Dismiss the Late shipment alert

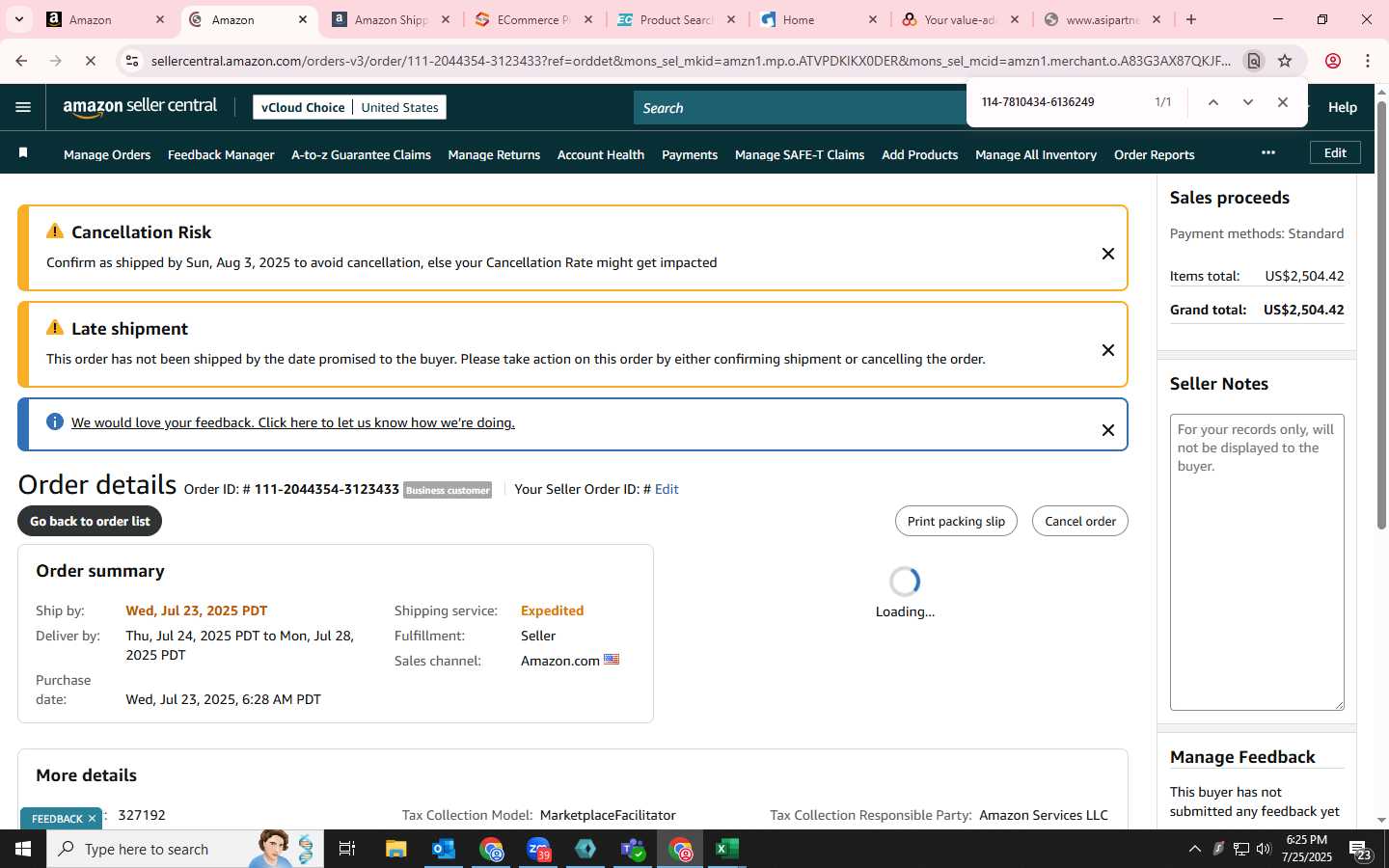pyautogui.click(x=1108, y=350)
